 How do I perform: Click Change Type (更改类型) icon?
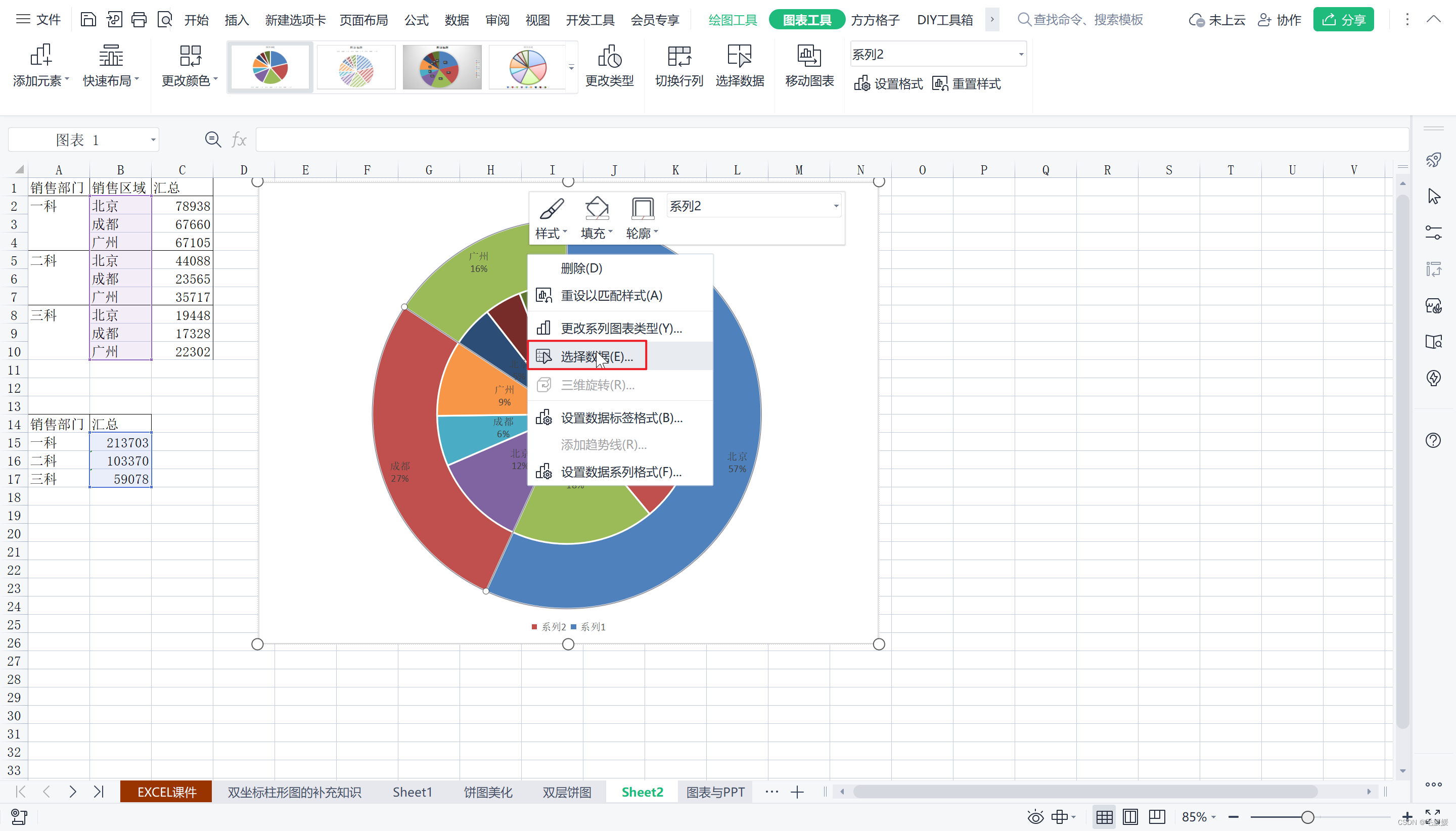click(x=610, y=56)
